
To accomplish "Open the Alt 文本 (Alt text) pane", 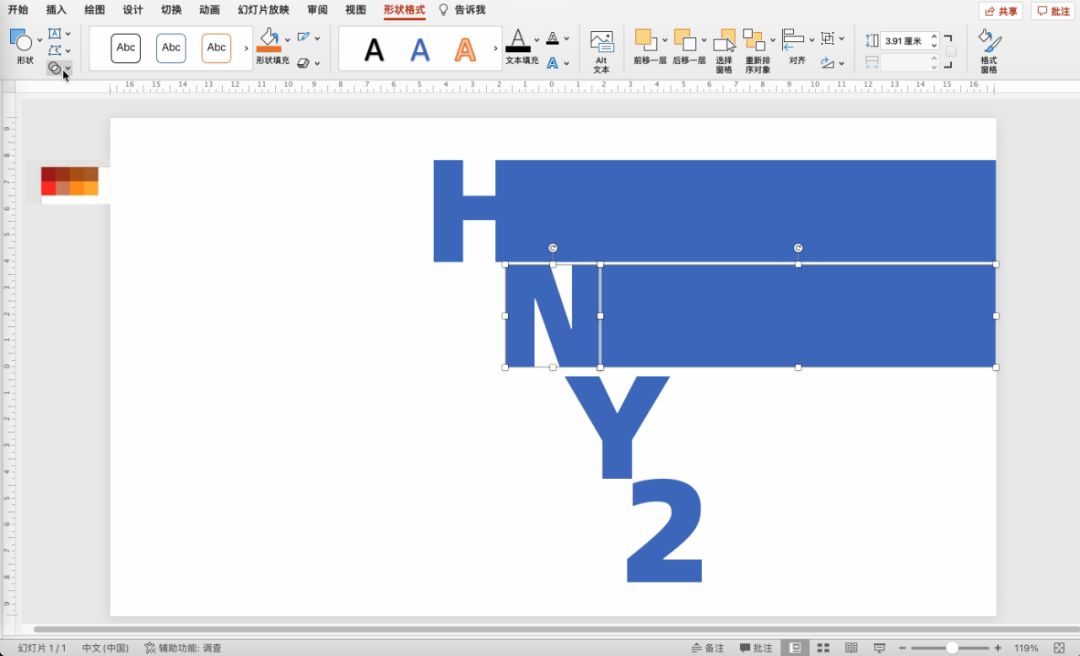I will pyautogui.click(x=601, y=51).
